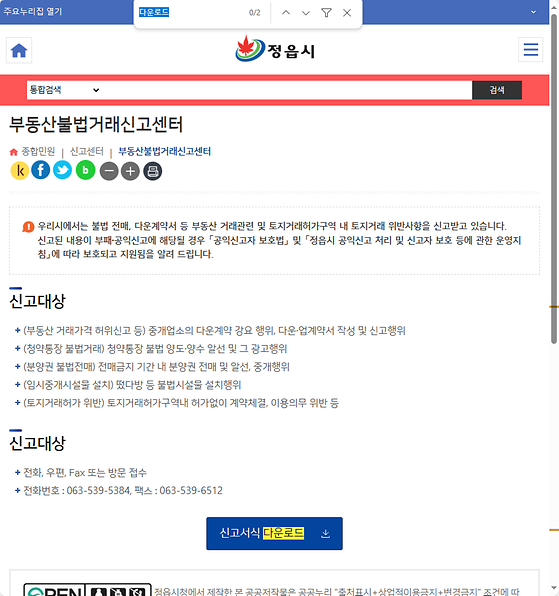Click the OPEN 공공누리 license badge
Screen dimensions: 559x596
(x=87, y=590)
